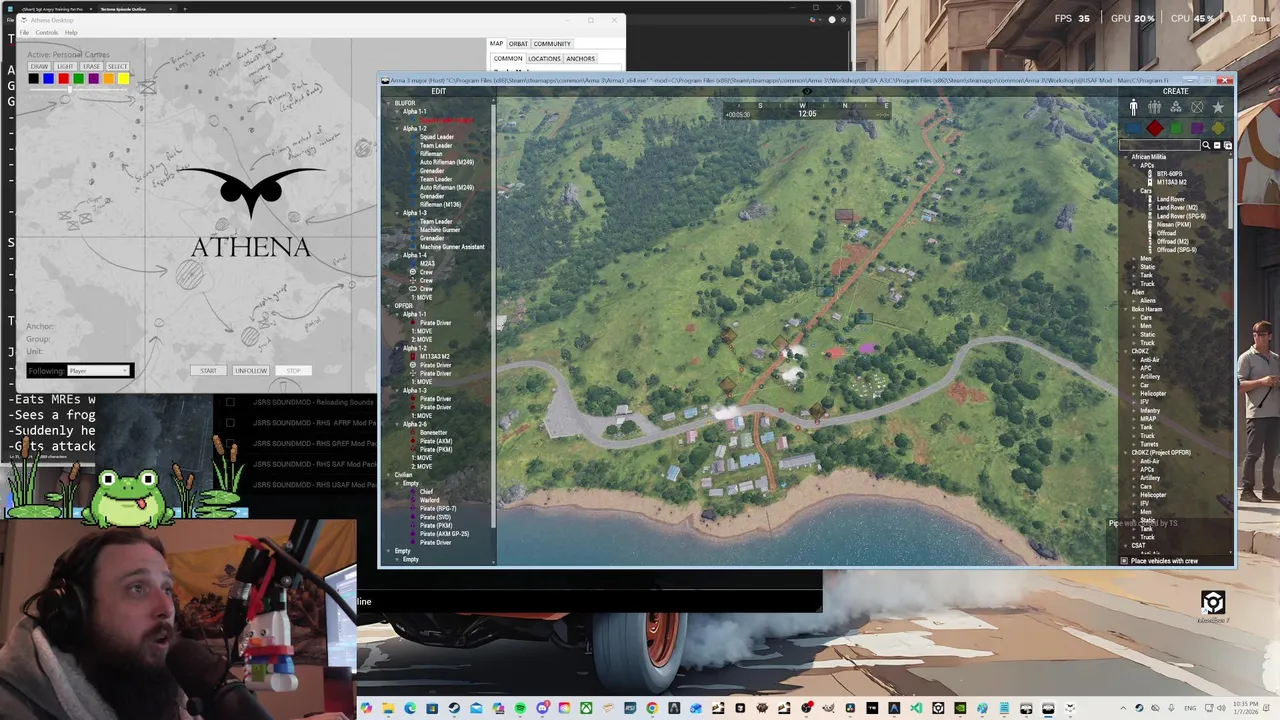1280x720 pixels.
Task: Tick JSRS SOUNDMOD RHS GREF checkbox
Action: (230, 443)
